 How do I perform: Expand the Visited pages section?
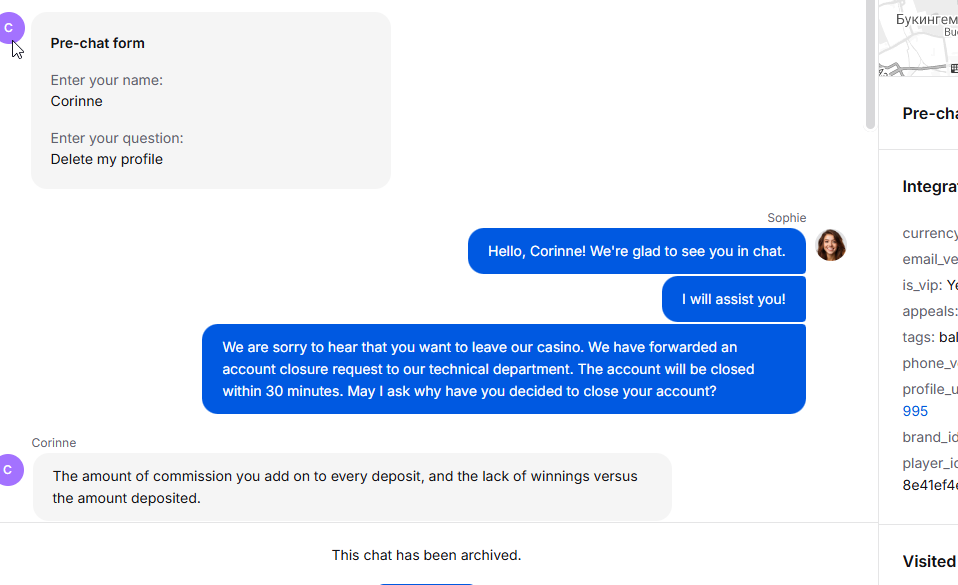click(x=930, y=562)
